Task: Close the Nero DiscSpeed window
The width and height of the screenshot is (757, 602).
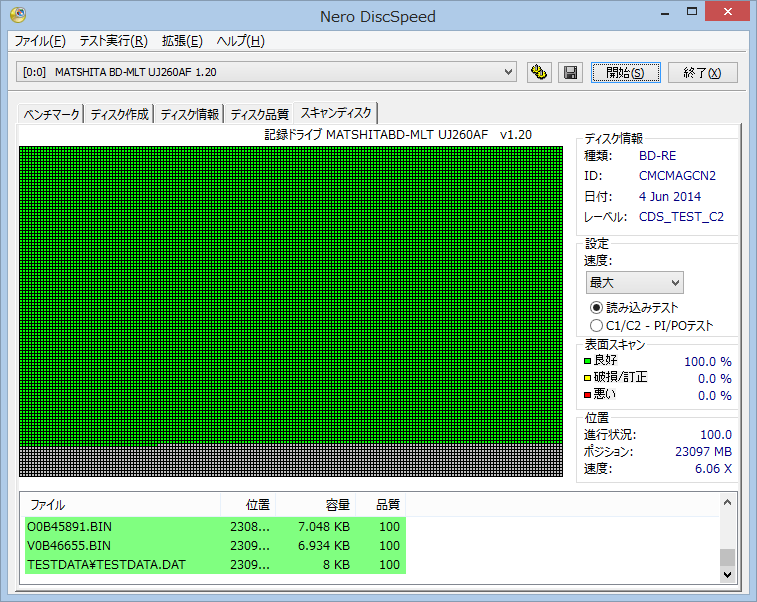Action: point(728,12)
